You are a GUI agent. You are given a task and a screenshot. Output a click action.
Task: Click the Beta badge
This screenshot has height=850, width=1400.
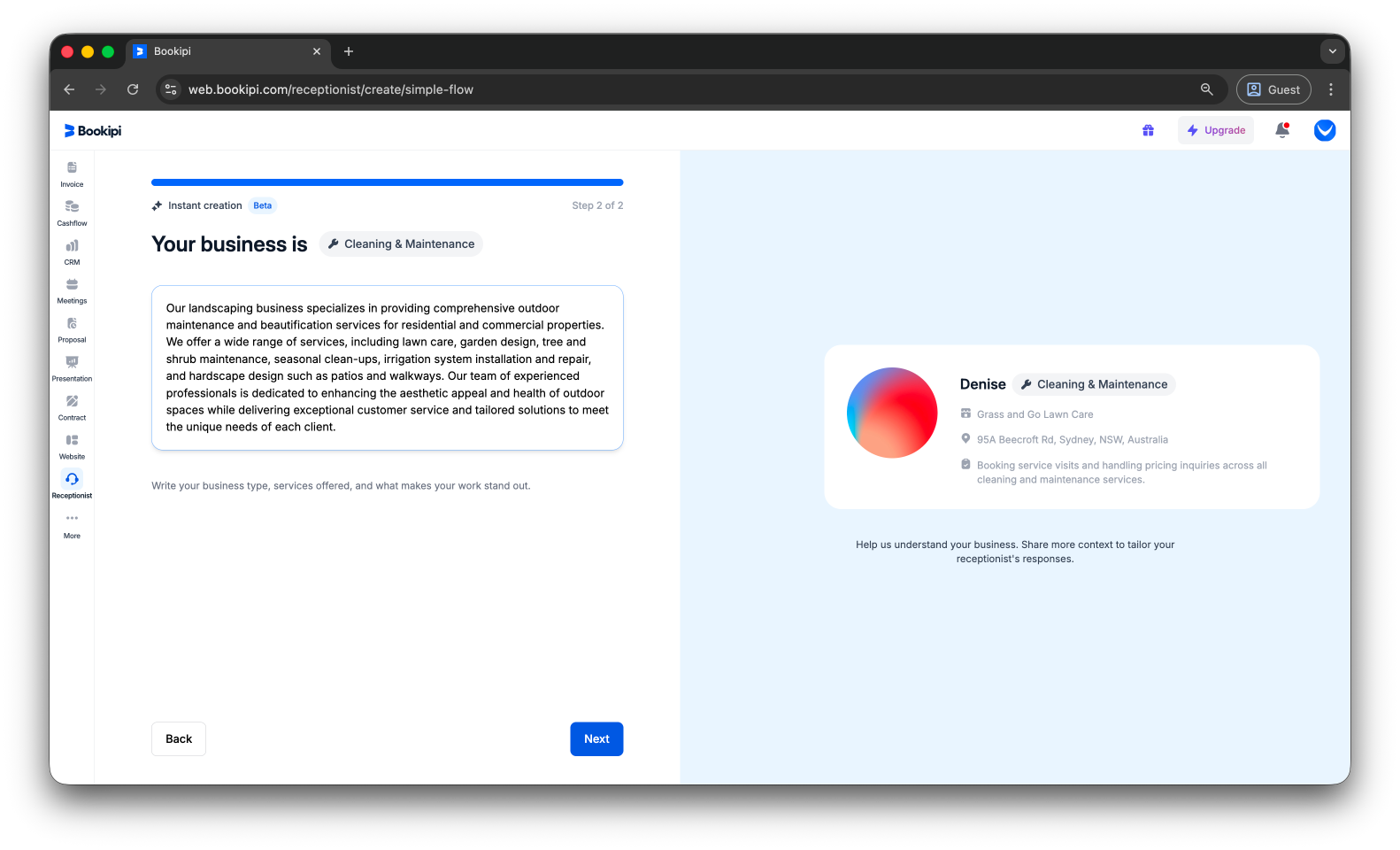263,205
